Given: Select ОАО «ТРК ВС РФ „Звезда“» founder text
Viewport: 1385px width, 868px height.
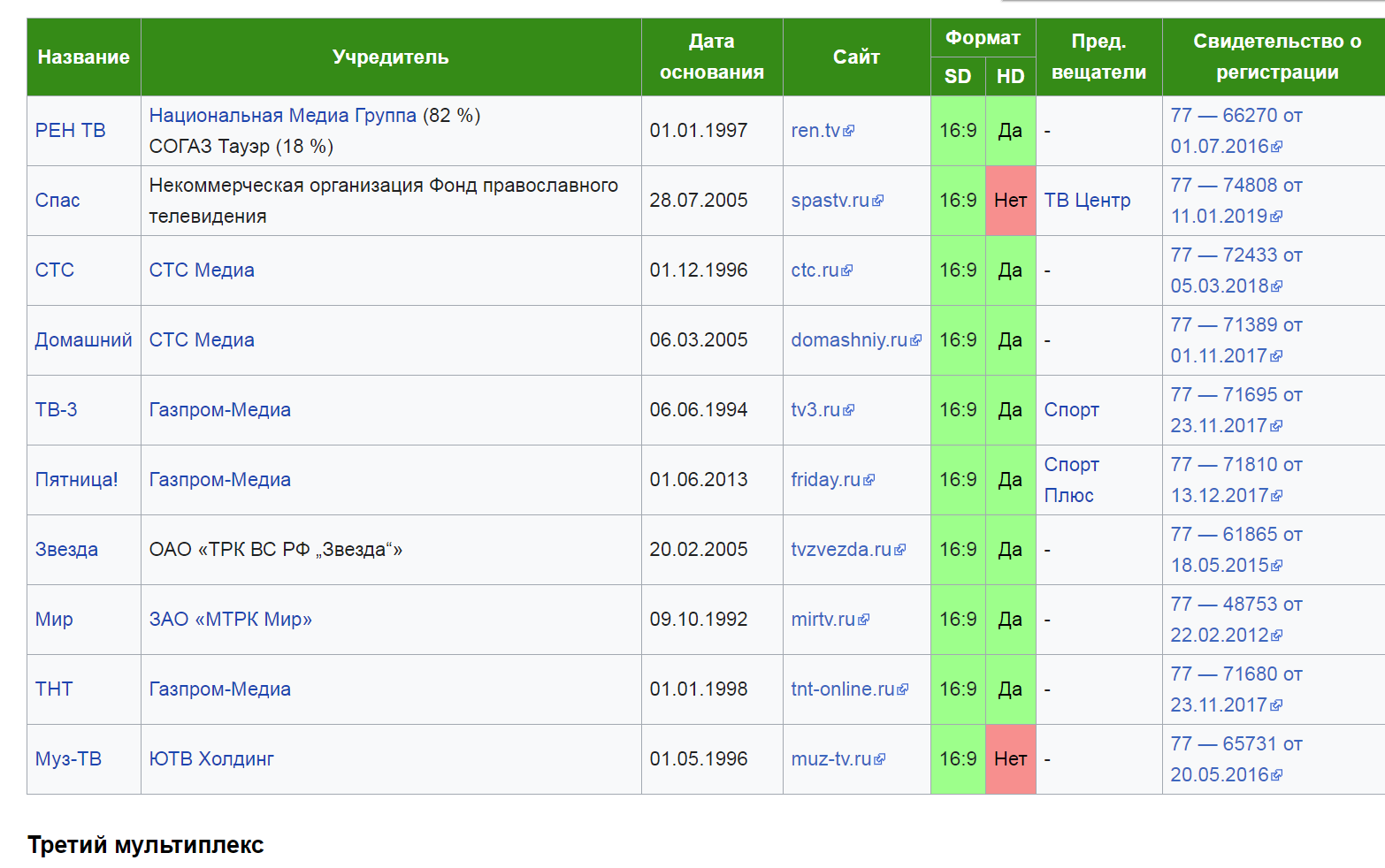Looking at the screenshot, I should (x=276, y=550).
